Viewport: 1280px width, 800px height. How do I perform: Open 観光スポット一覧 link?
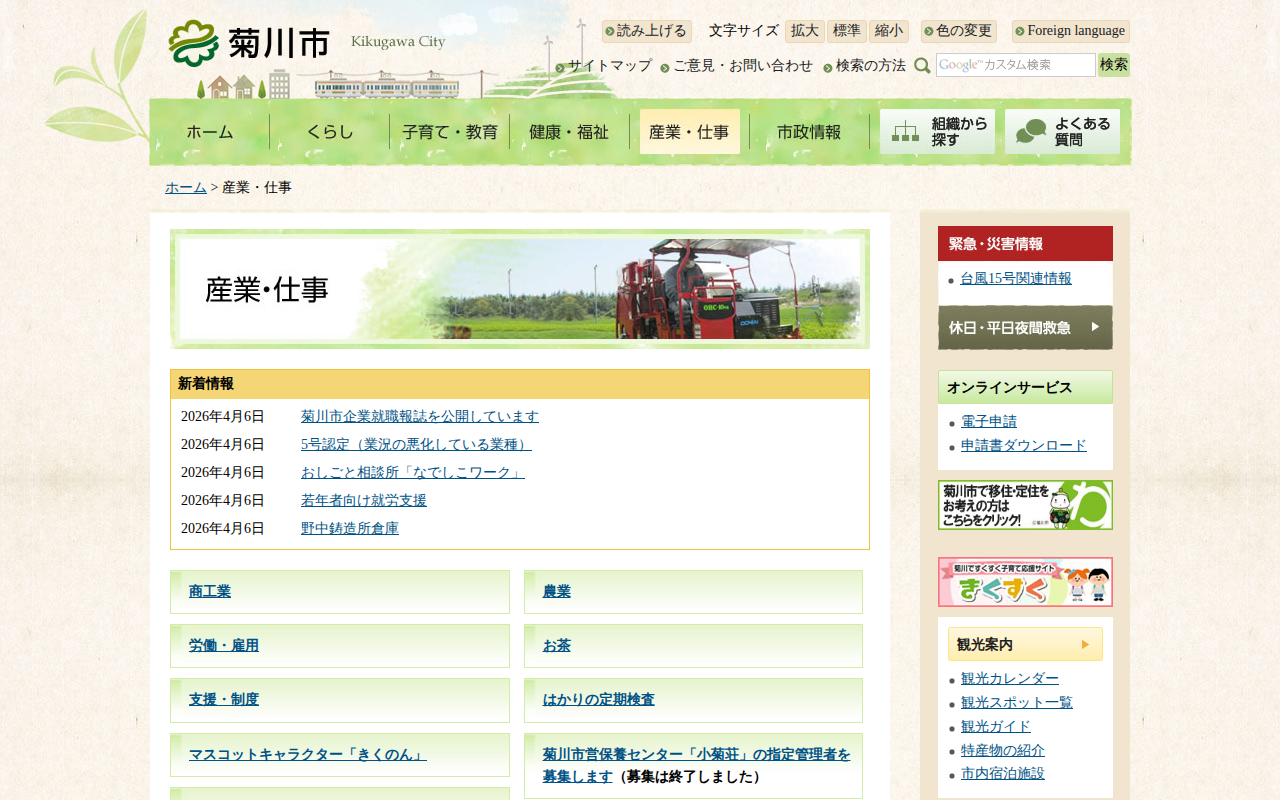tap(1017, 703)
